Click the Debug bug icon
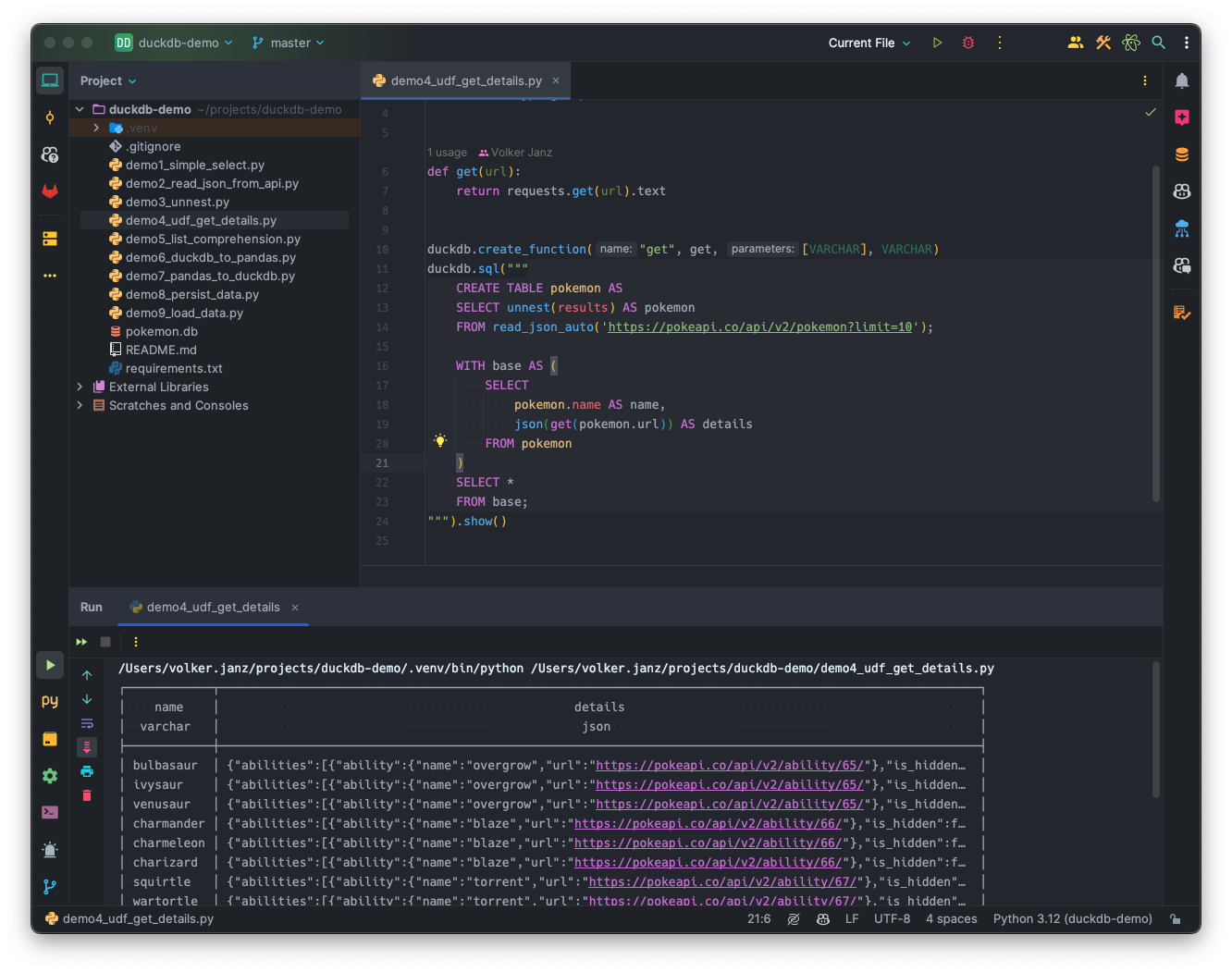1232x972 pixels. (968, 43)
